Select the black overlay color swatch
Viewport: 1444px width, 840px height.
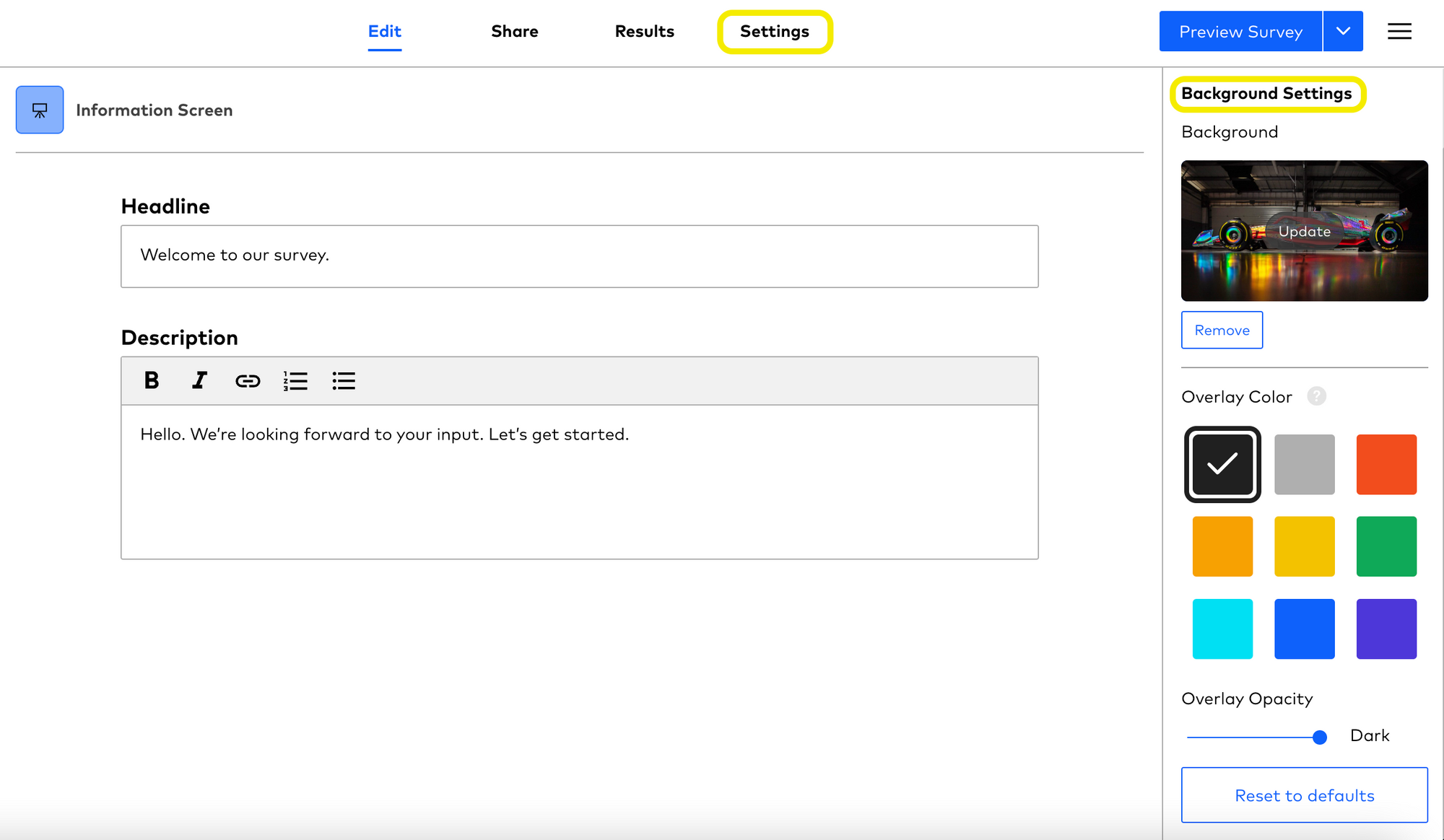tap(1222, 464)
